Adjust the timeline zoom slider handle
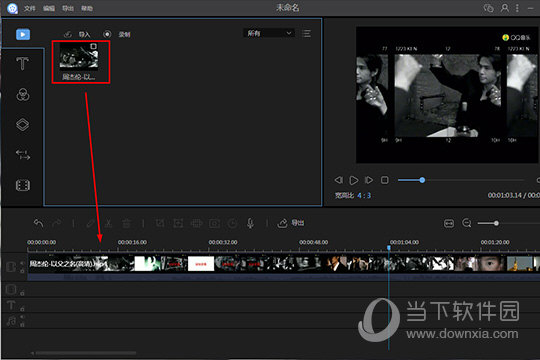540x360 pixels. [x=496, y=223]
